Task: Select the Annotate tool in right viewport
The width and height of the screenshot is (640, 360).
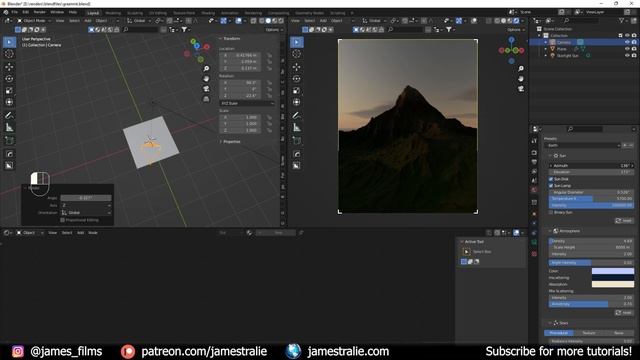Action: click(x=297, y=116)
